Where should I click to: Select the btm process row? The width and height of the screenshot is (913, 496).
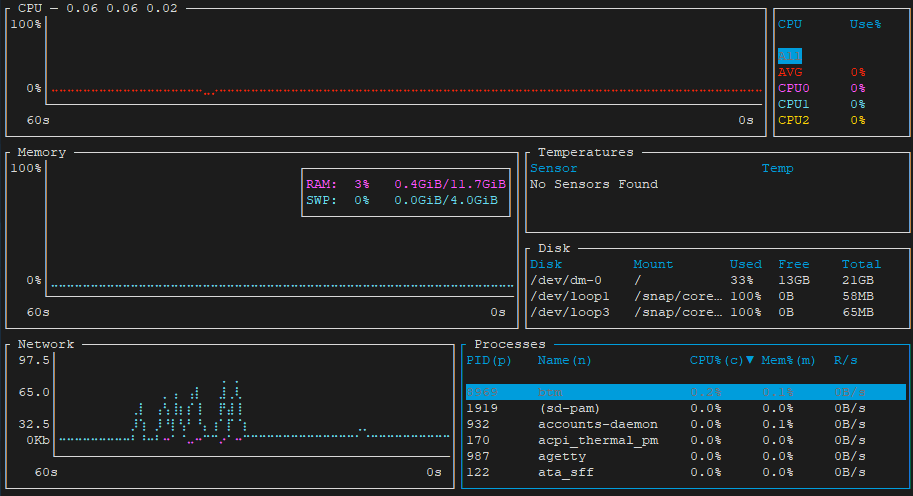point(685,392)
